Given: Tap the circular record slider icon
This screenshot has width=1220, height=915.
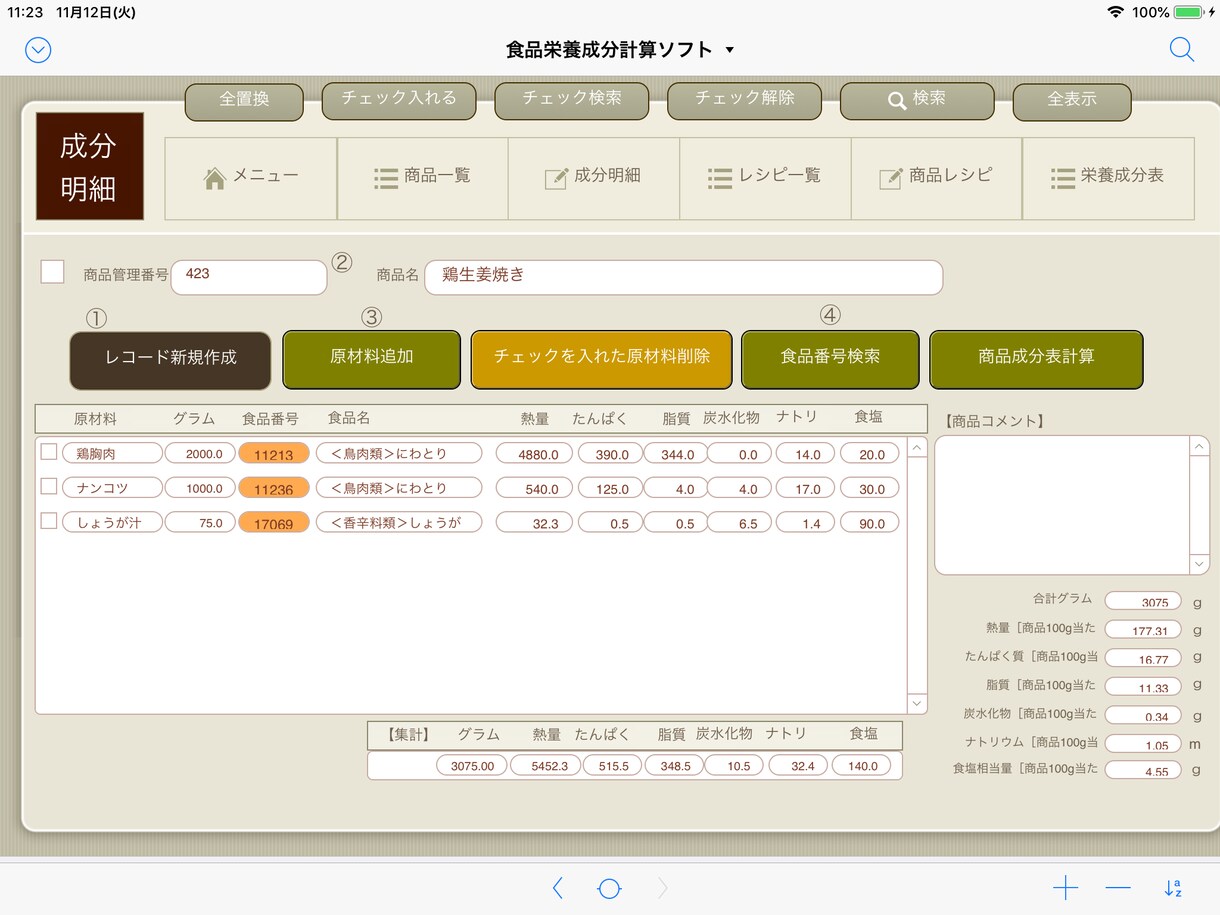Looking at the screenshot, I should pos(609,888).
